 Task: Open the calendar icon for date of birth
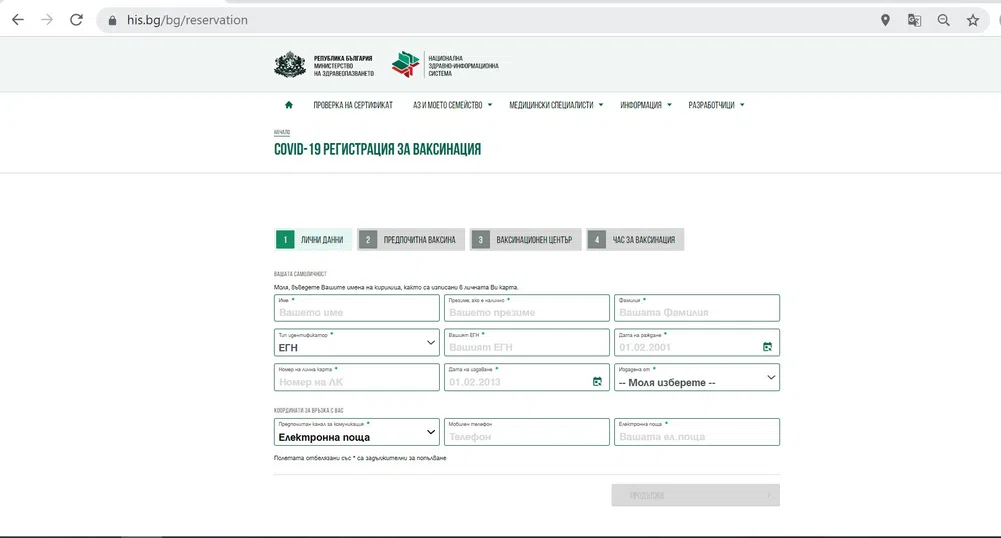(767, 347)
